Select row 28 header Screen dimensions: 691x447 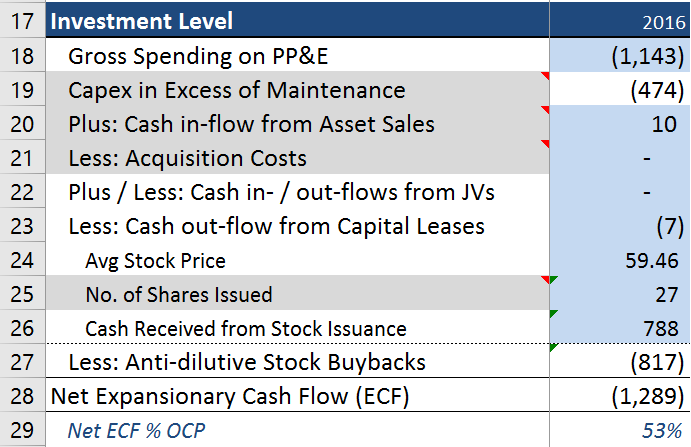point(22,395)
